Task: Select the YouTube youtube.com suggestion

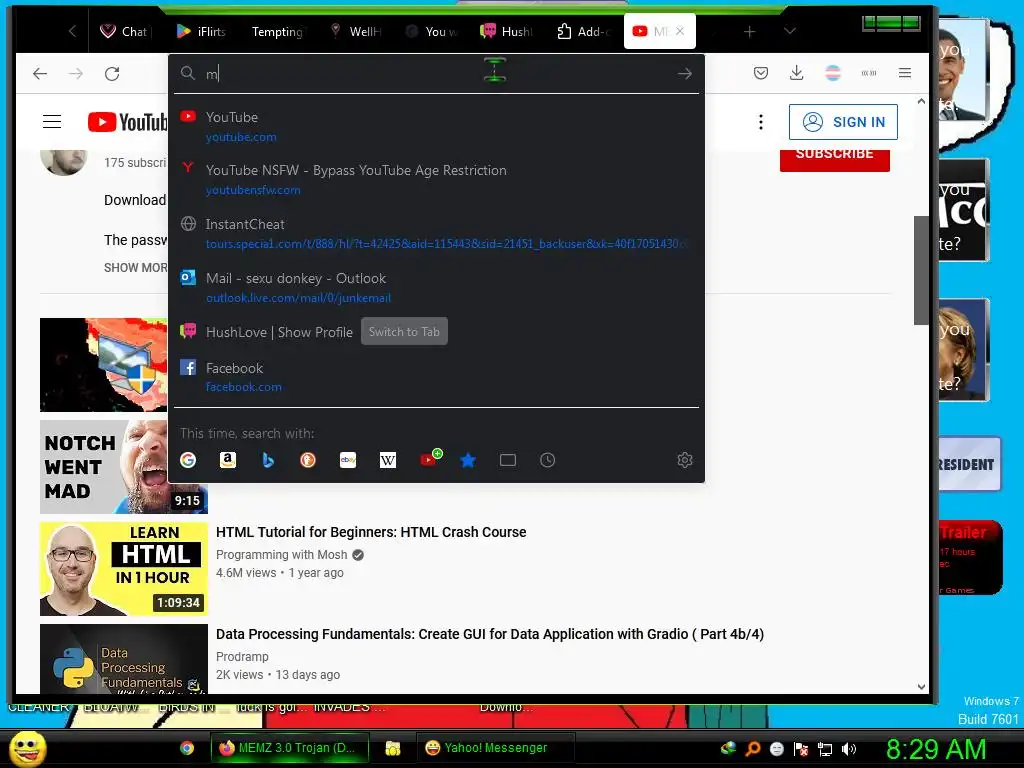Action: tap(436, 127)
